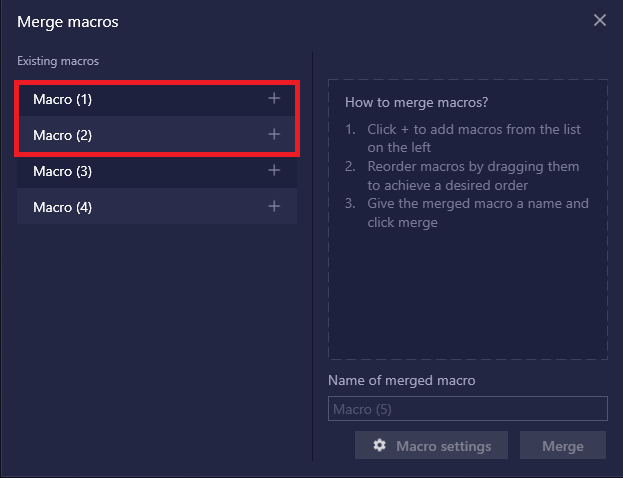Close the Merge macros dialog
The image size is (623, 478).
[x=600, y=20]
